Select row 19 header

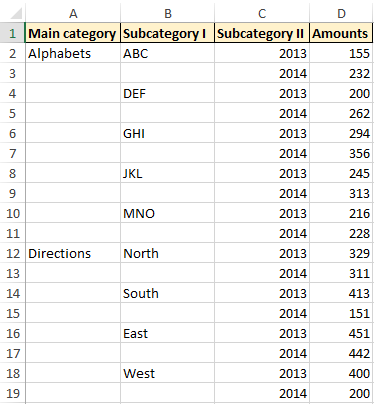click(x=12, y=393)
